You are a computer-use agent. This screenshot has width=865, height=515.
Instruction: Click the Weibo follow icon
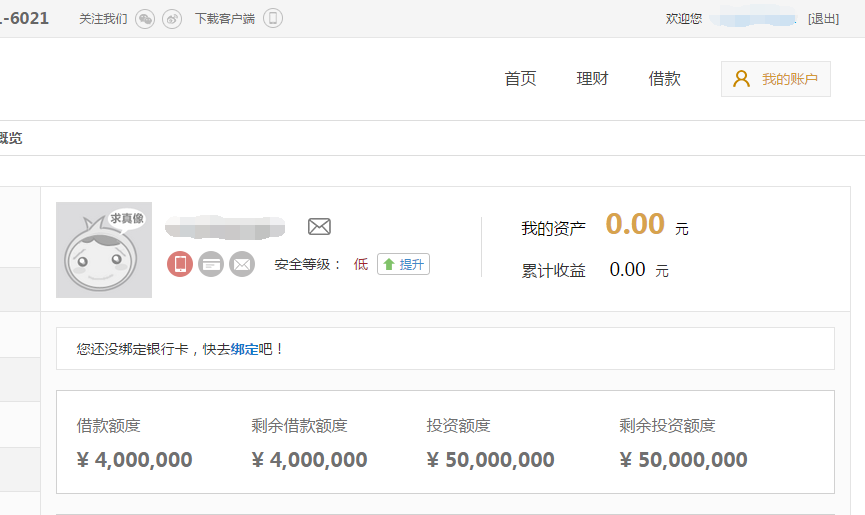pyautogui.click(x=172, y=19)
